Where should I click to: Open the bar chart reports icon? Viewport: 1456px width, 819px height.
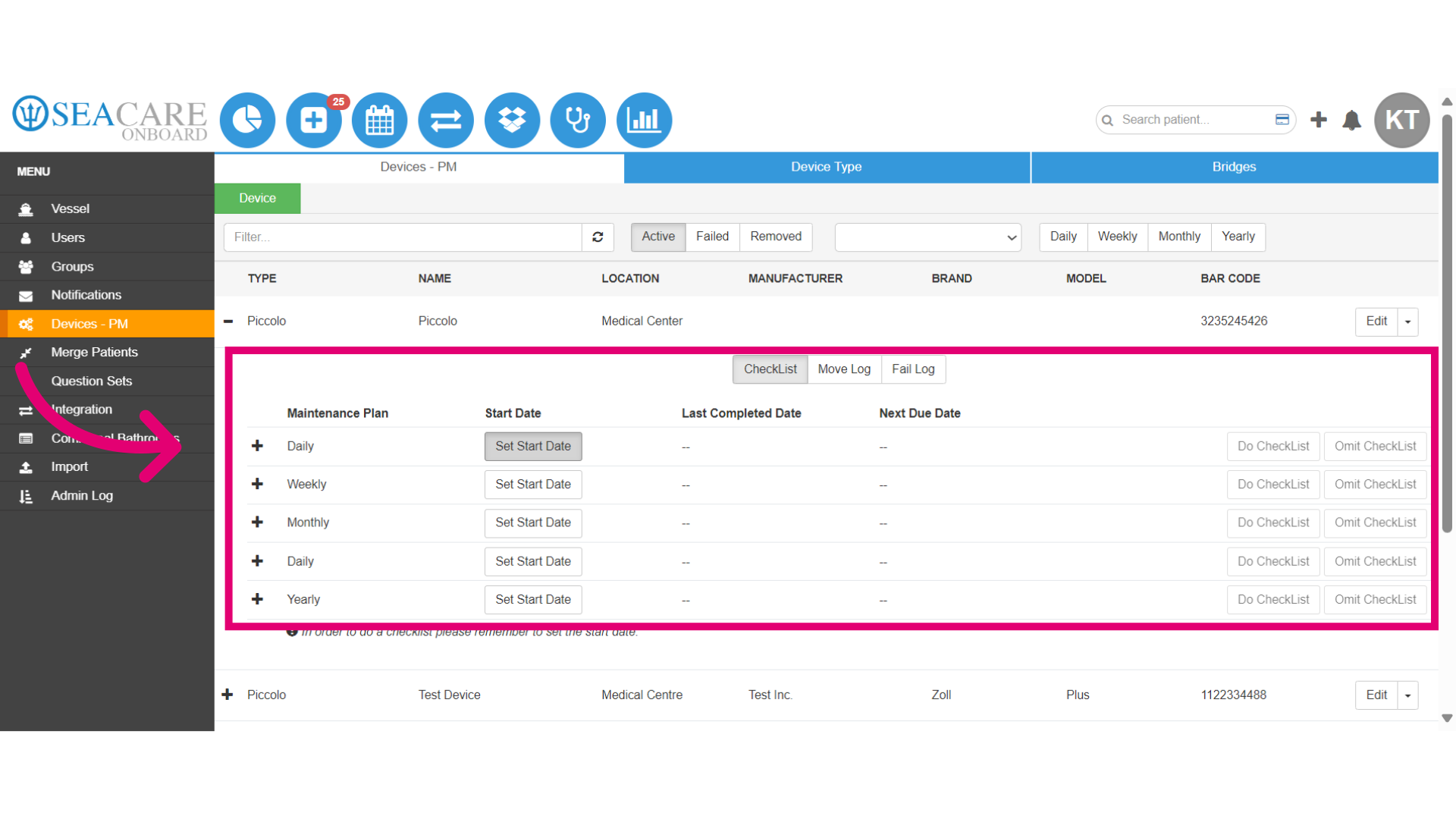[644, 120]
